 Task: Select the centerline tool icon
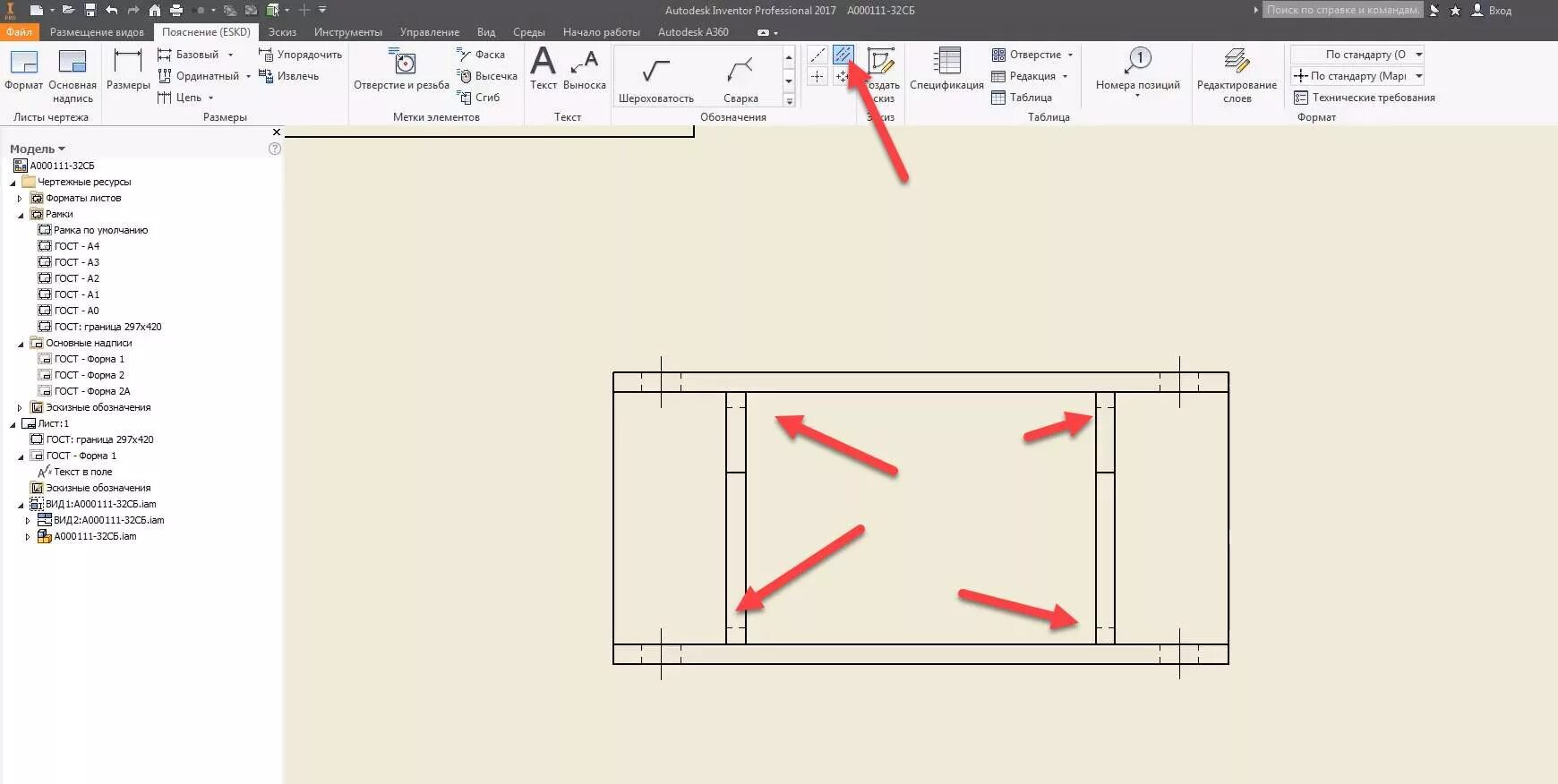pos(818,55)
